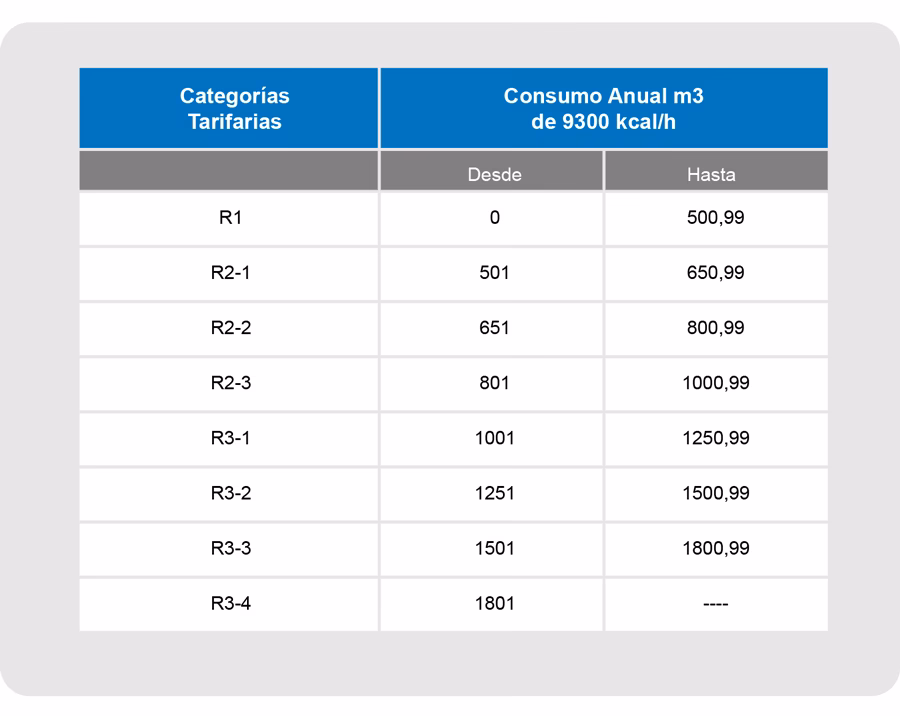Click the R3-3 category cell

[230, 548]
